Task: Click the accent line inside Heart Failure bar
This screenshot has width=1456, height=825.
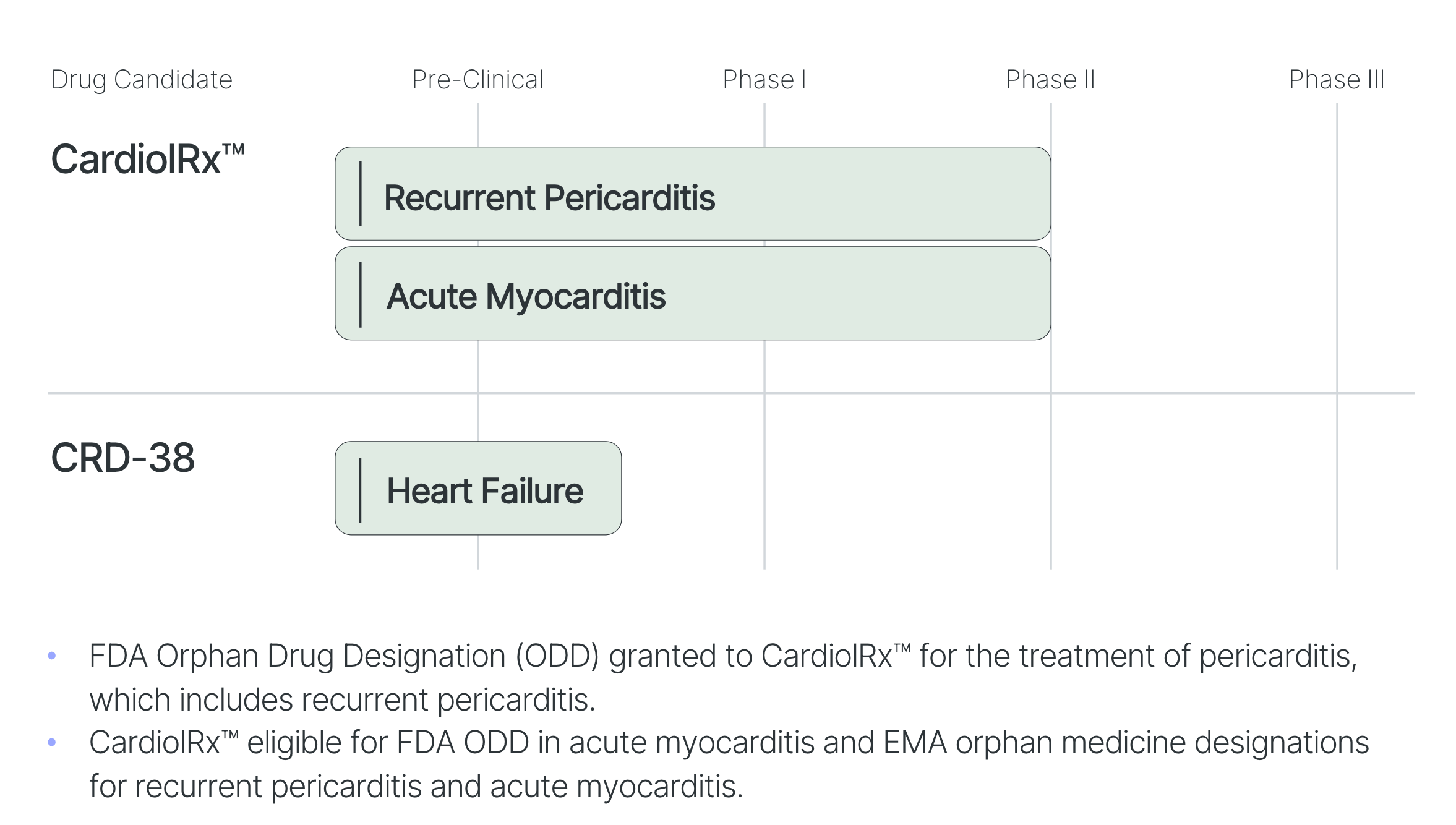Action: pos(361,490)
